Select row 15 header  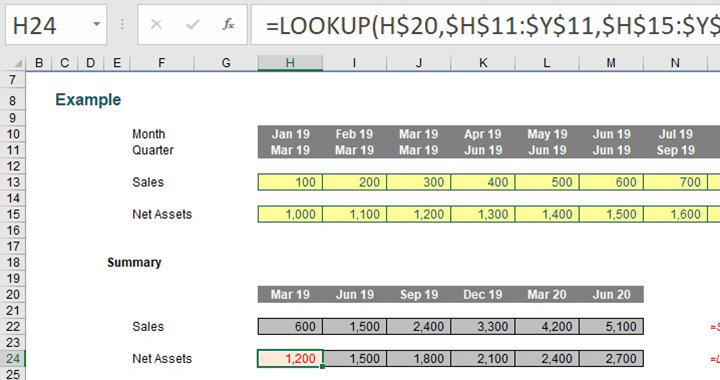tap(13, 214)
